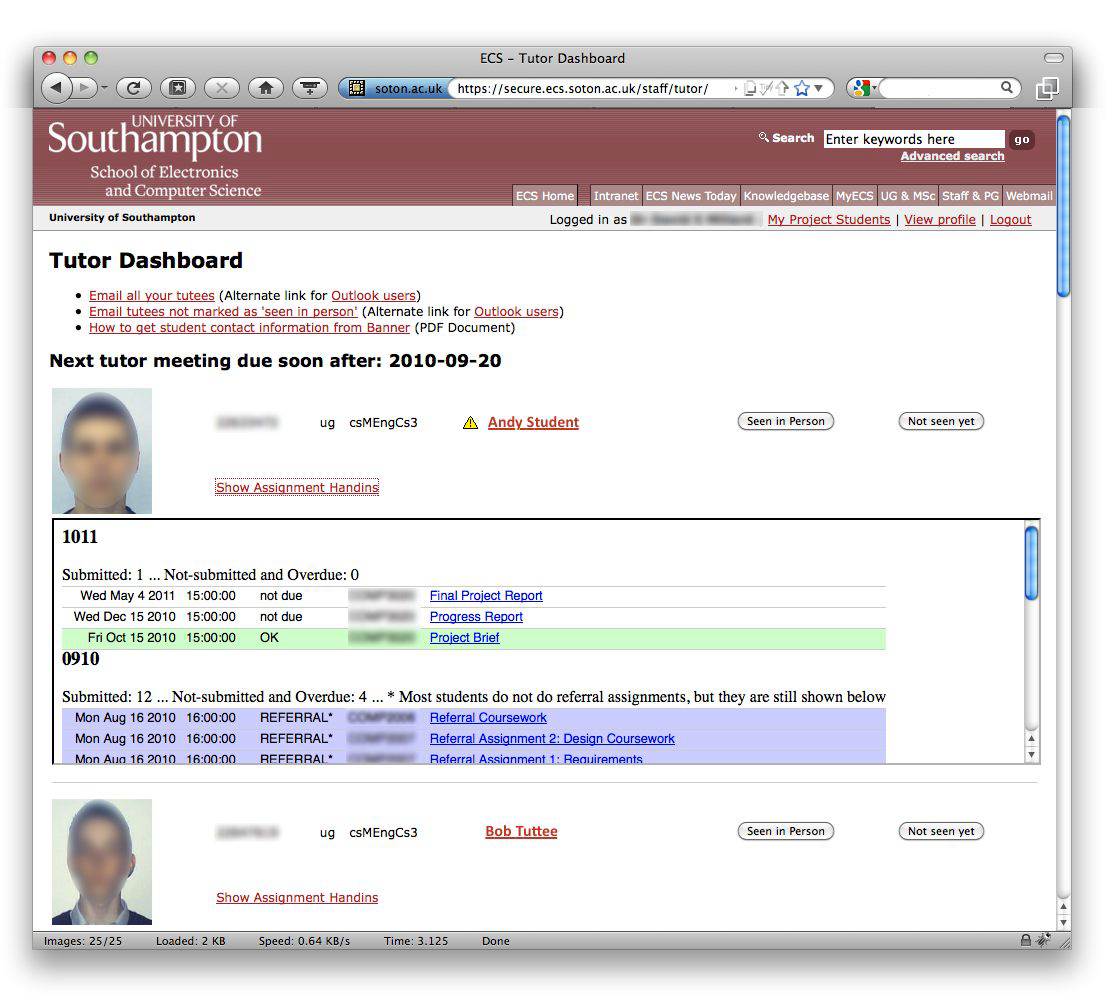The width and height of the screenshot is (1118, 1006).
Task: Open the Andy Student link
Action: (x=533, y=422)
